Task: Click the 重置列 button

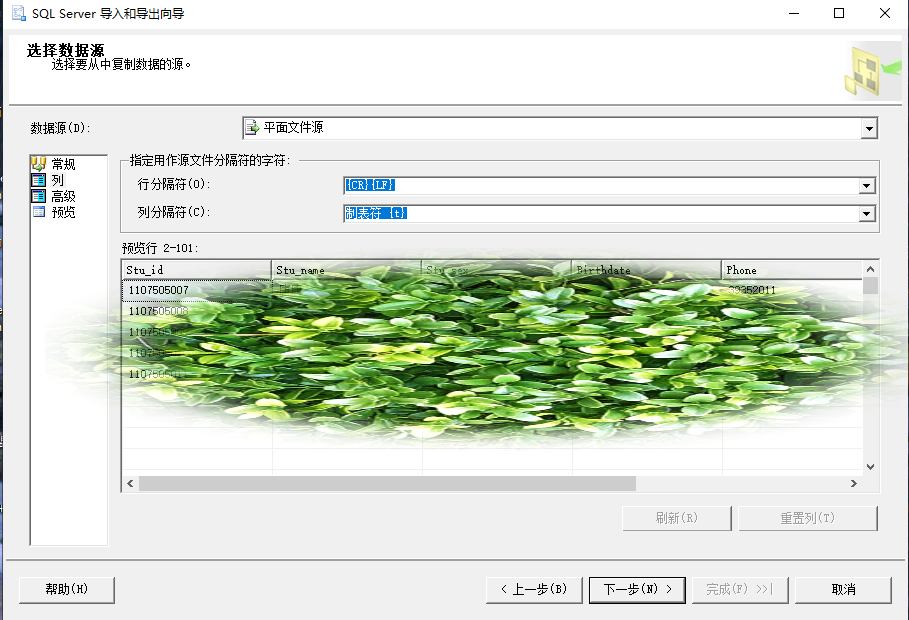Action: tap(807, 518)
